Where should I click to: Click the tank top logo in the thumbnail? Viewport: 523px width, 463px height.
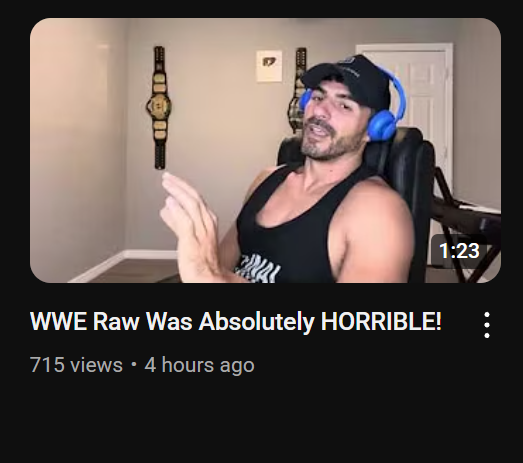[x=257, y=269]
